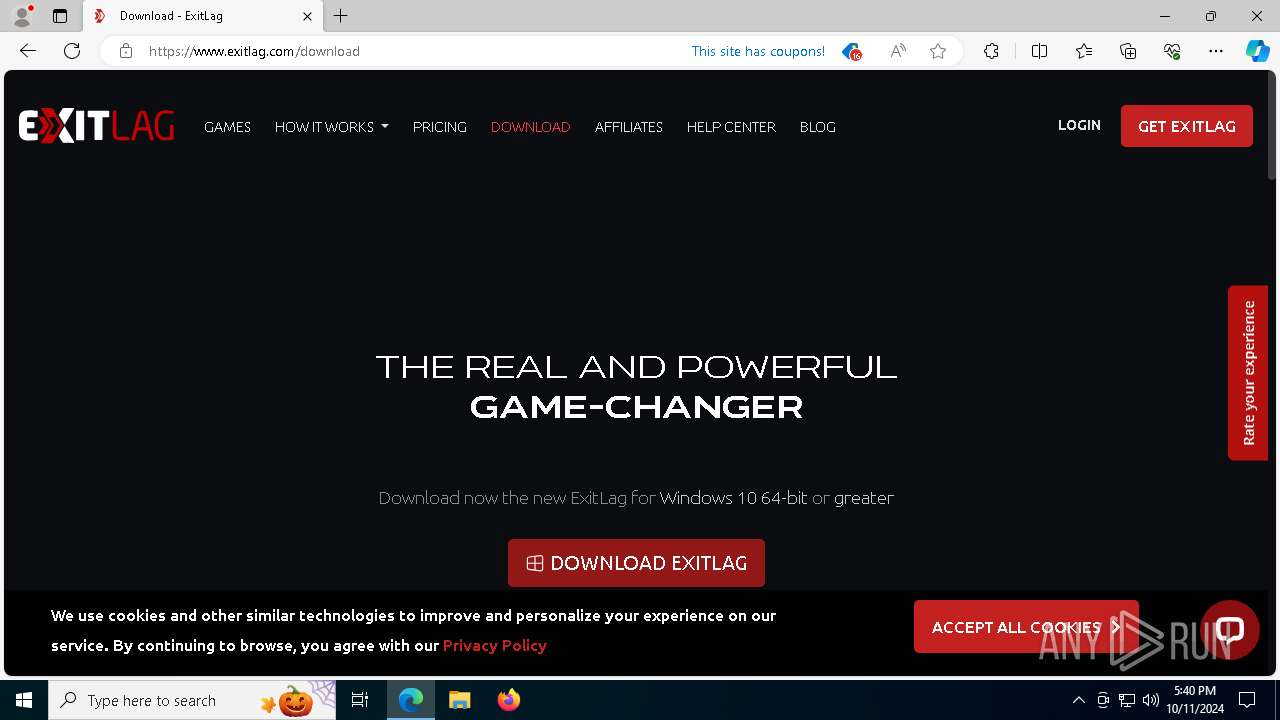Turn on Read aloud
The height and width of the screenshot is (720, 1280).
point(898,51)
